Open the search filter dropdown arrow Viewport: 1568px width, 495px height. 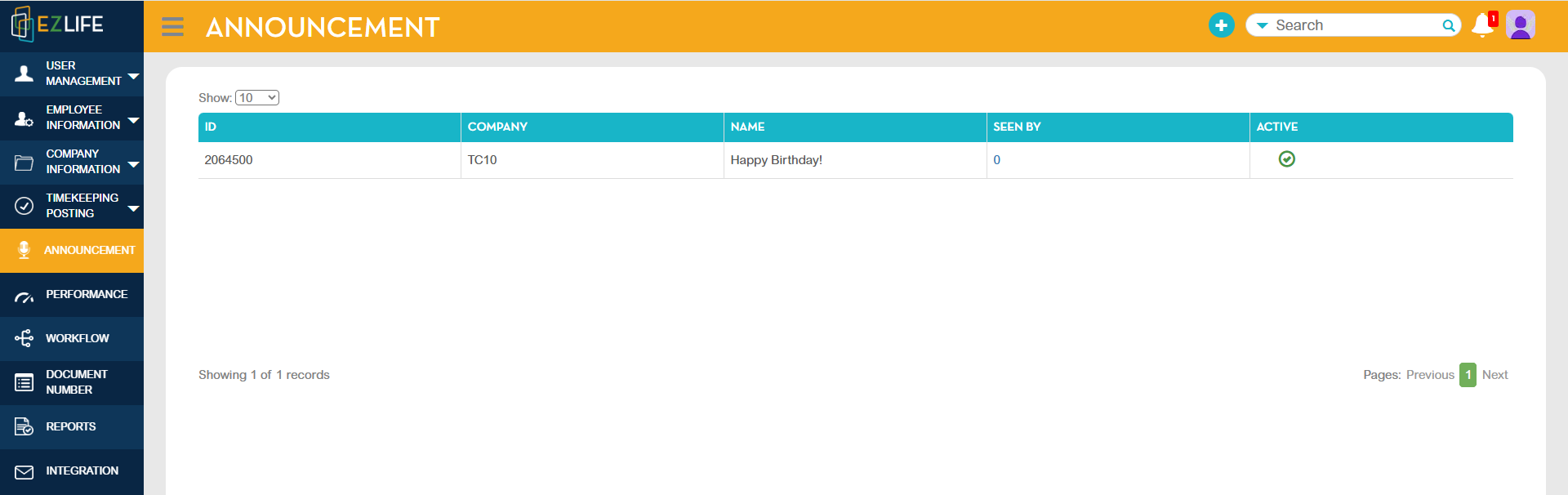pos(1262,25)
